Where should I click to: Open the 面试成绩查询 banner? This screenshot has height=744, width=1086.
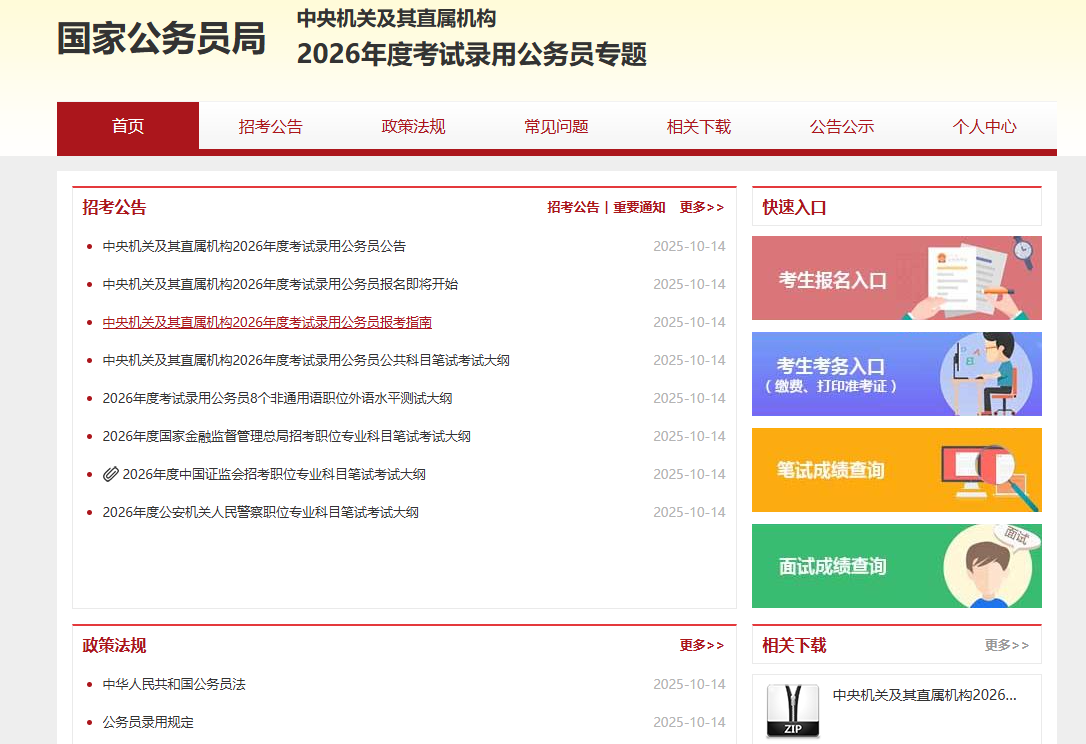tap(896, 566)
